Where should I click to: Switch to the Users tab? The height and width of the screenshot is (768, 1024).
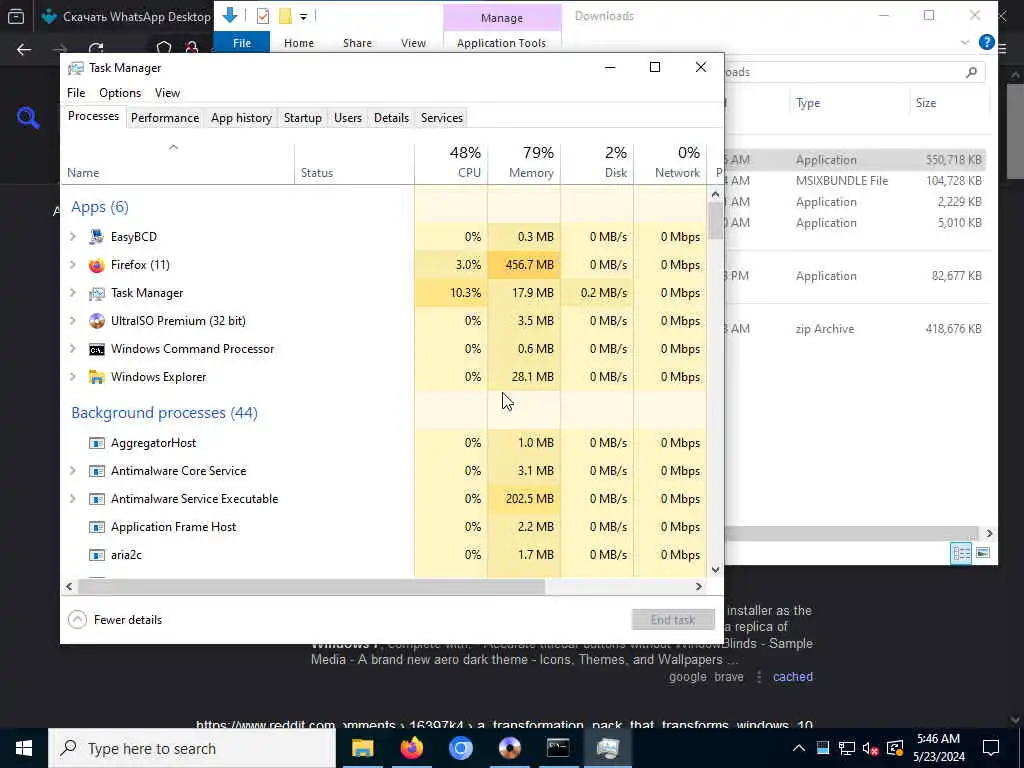click(347, 118)
